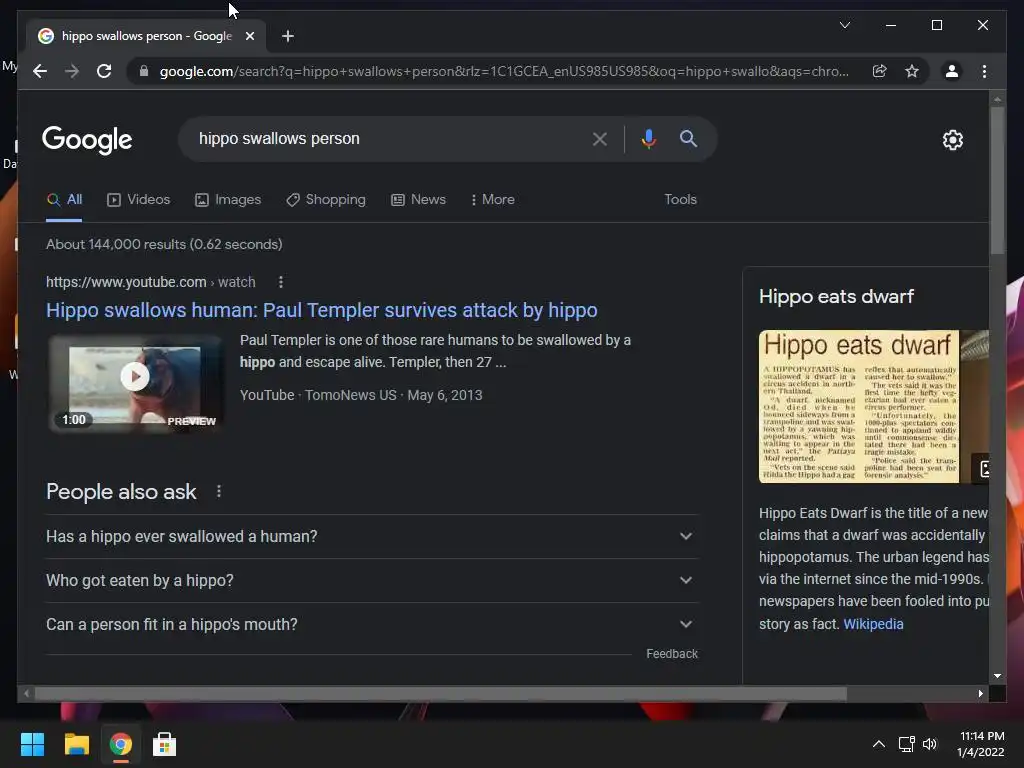The image size is (1024, 768).
Task: Expand 'Can a person fit in a hippo's mouth?'
Action: click(x=372, y=624)
